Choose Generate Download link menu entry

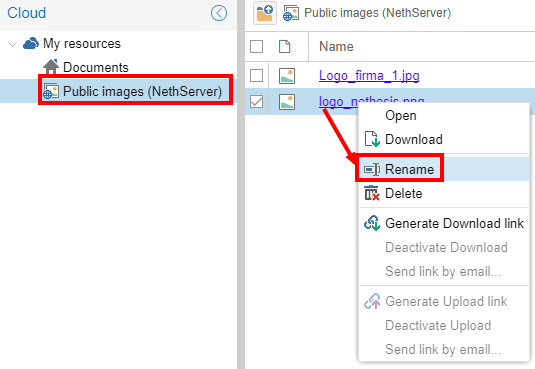444,223
